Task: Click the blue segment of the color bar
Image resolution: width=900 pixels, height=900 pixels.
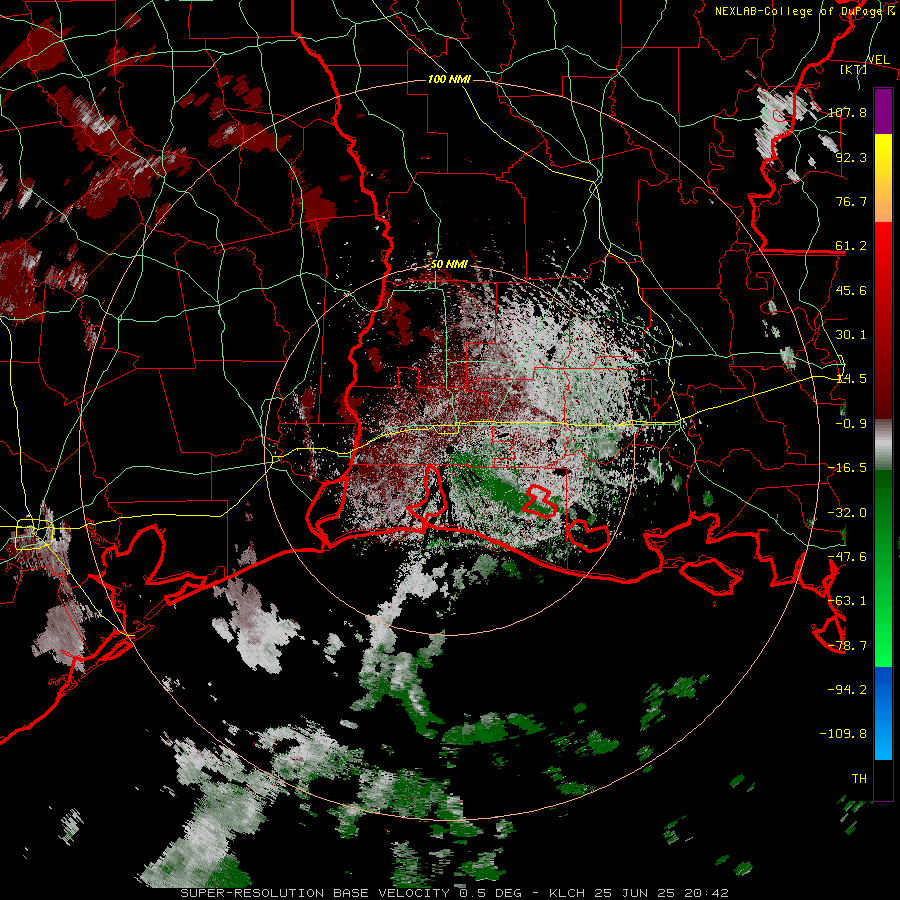Action: point(883,713)
